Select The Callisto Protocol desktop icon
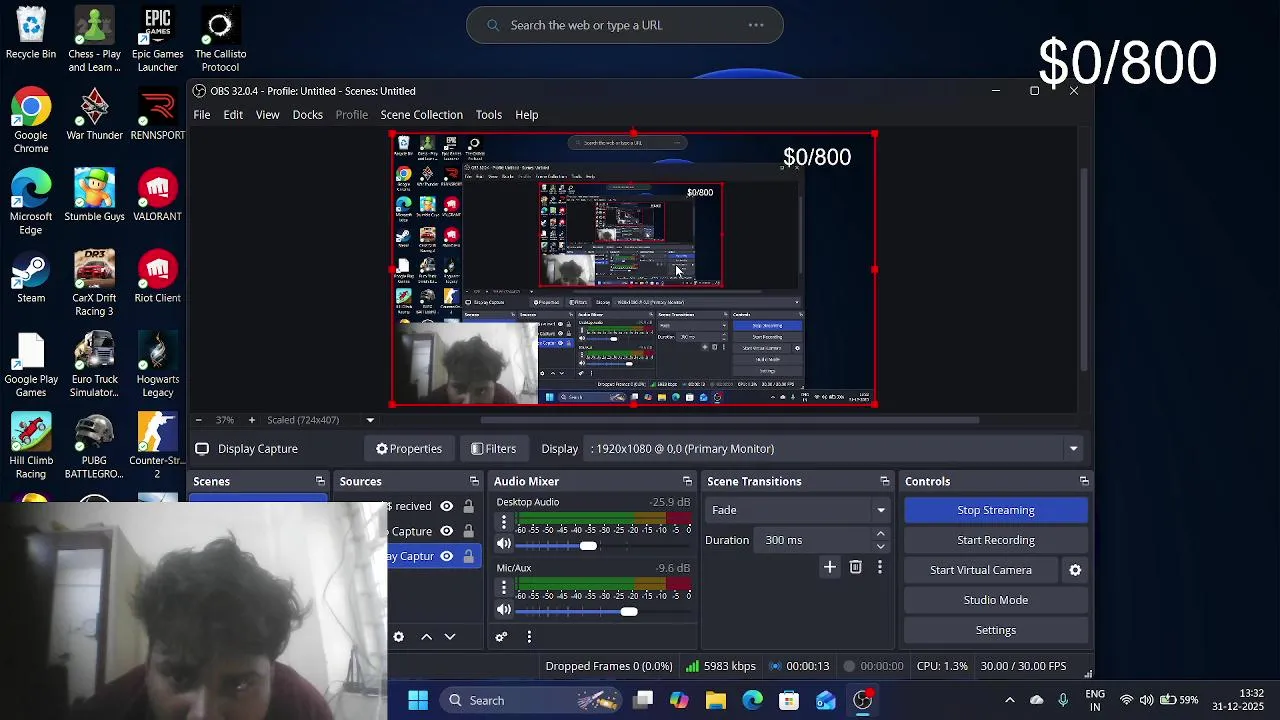 (220, 40)
